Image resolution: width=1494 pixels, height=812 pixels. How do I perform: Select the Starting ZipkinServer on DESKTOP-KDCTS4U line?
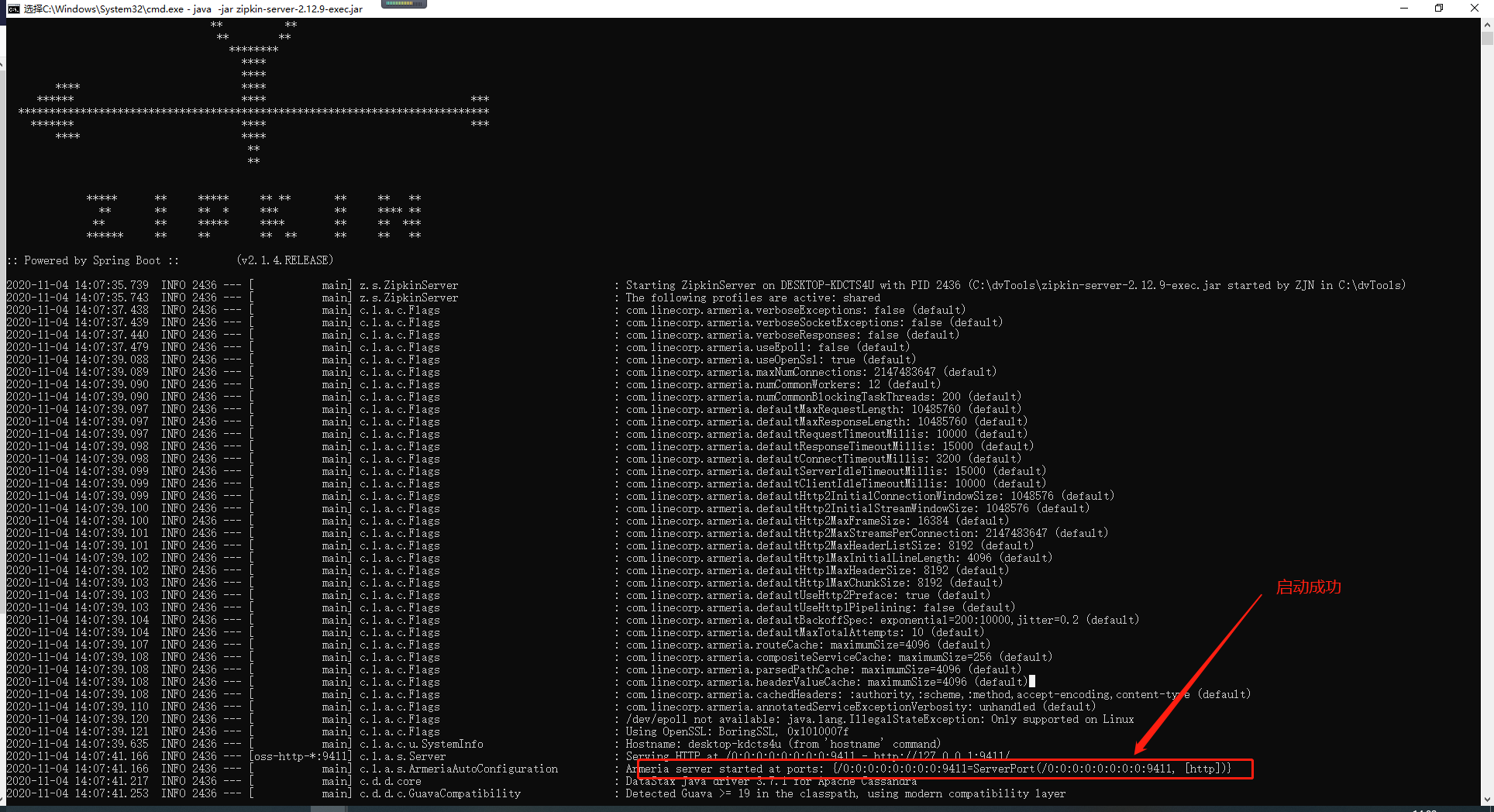tap(852, 284)
